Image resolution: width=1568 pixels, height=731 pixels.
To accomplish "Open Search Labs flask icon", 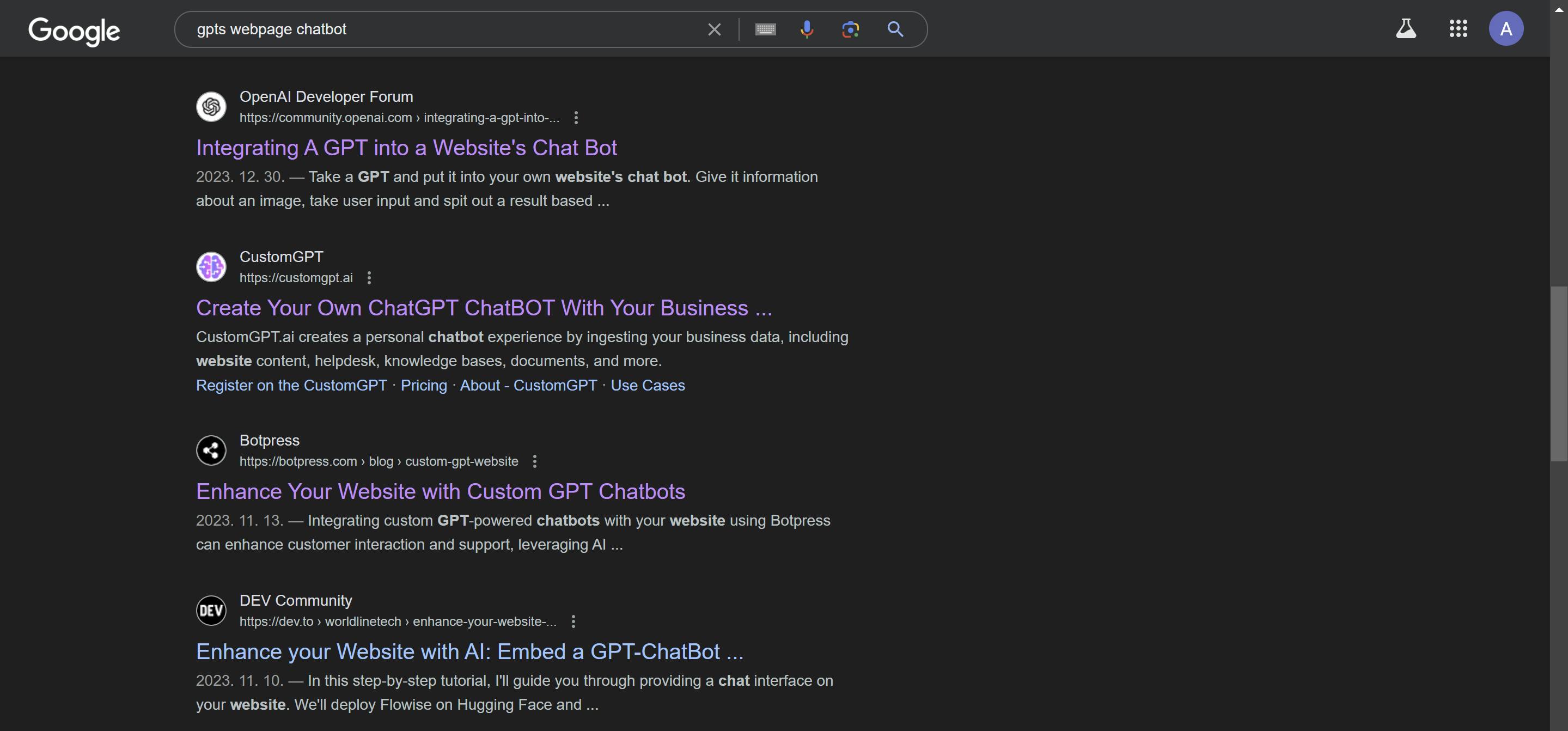I will click(1406, 29).
